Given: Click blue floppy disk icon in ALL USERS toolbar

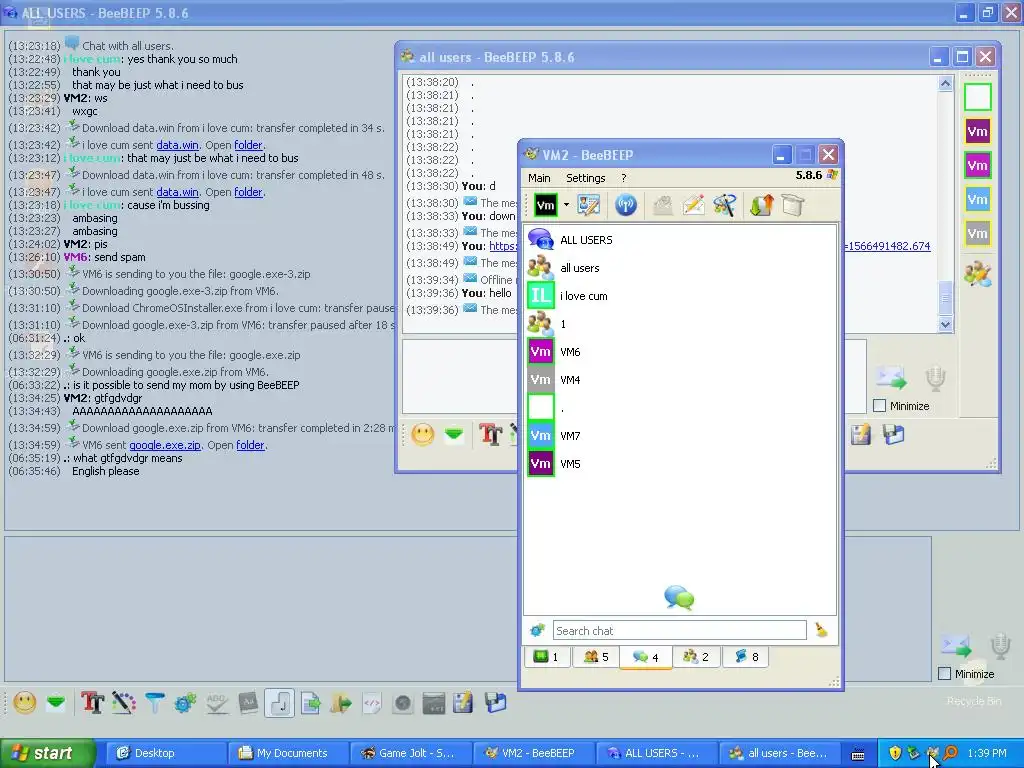Looking at the screenshot, I should pos(496,703).
